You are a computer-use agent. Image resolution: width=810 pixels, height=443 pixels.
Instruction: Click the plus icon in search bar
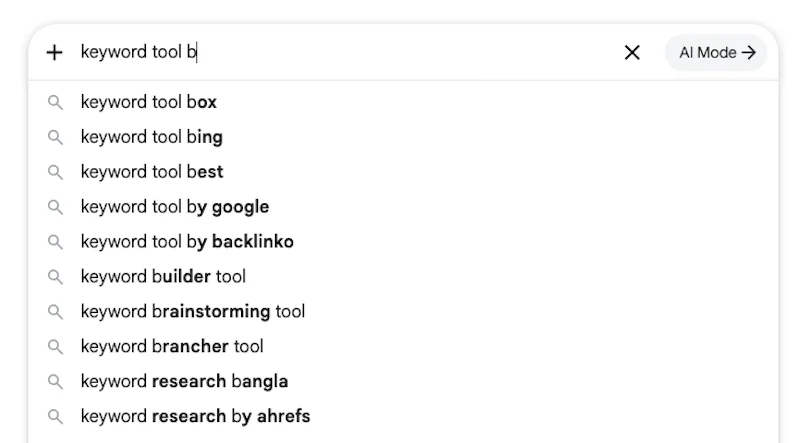click(54, 52)
